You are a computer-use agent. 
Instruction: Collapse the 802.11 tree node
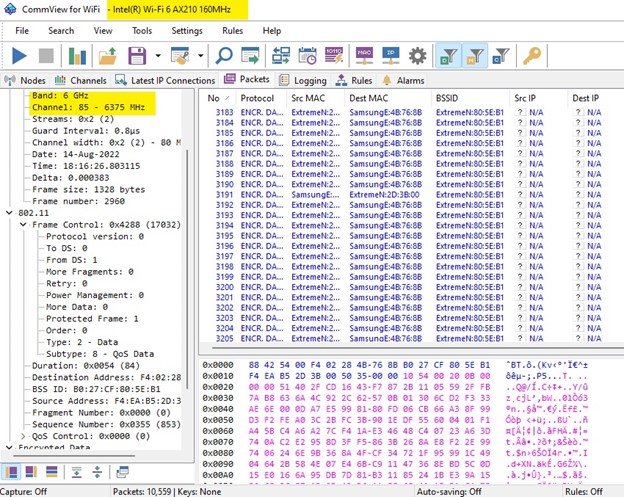pyautogui.click(x=9, y=213)
